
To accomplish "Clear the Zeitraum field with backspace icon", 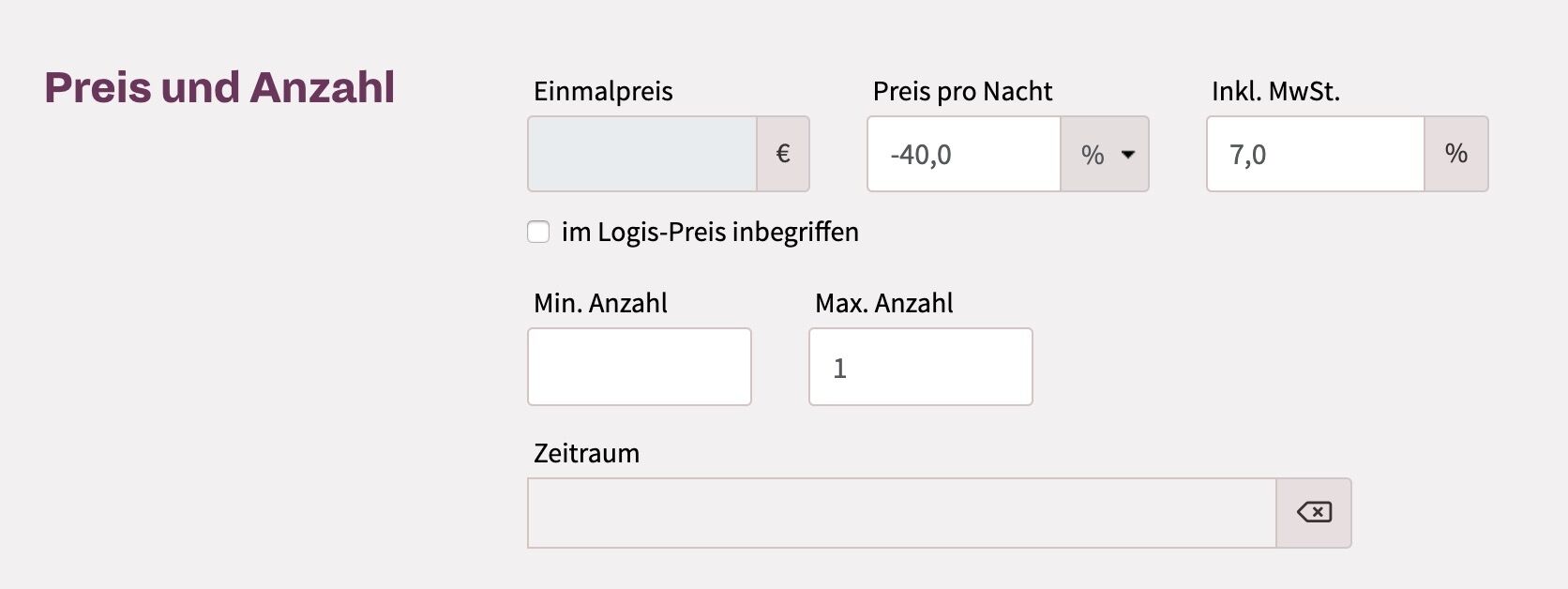I will (x=1314, y=512).
